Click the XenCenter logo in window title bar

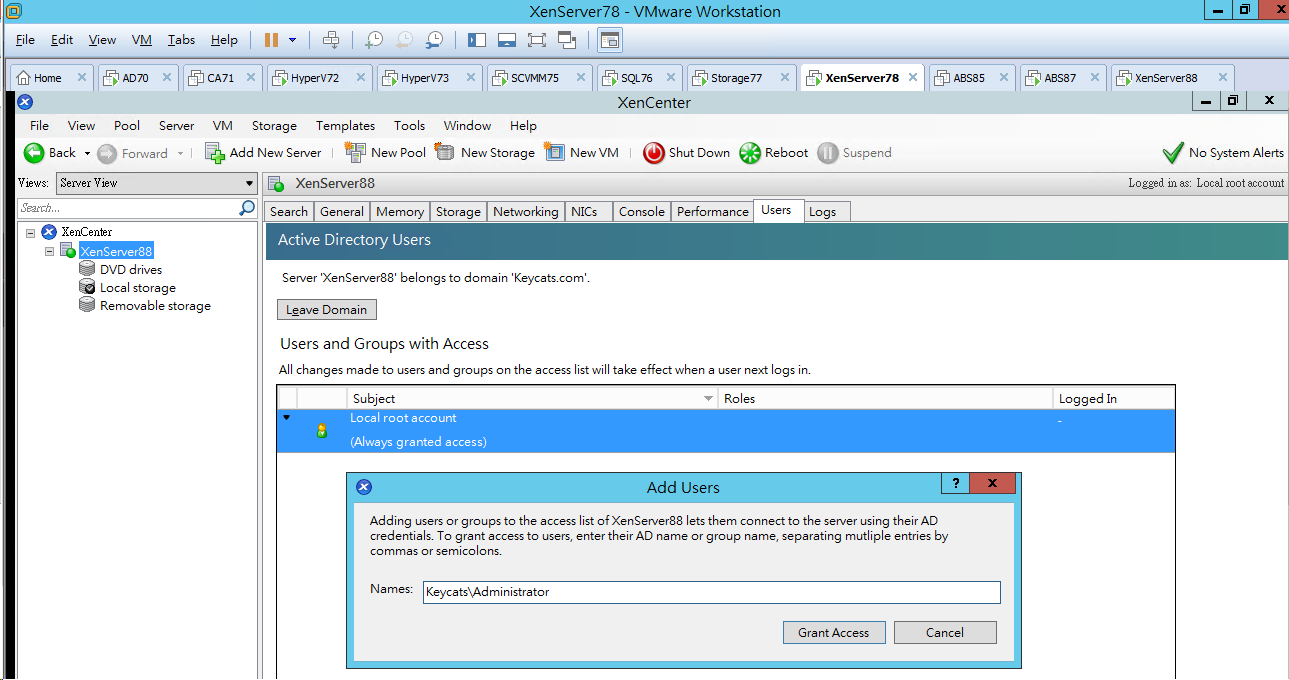pyautogui.click(x=26, y=102)
